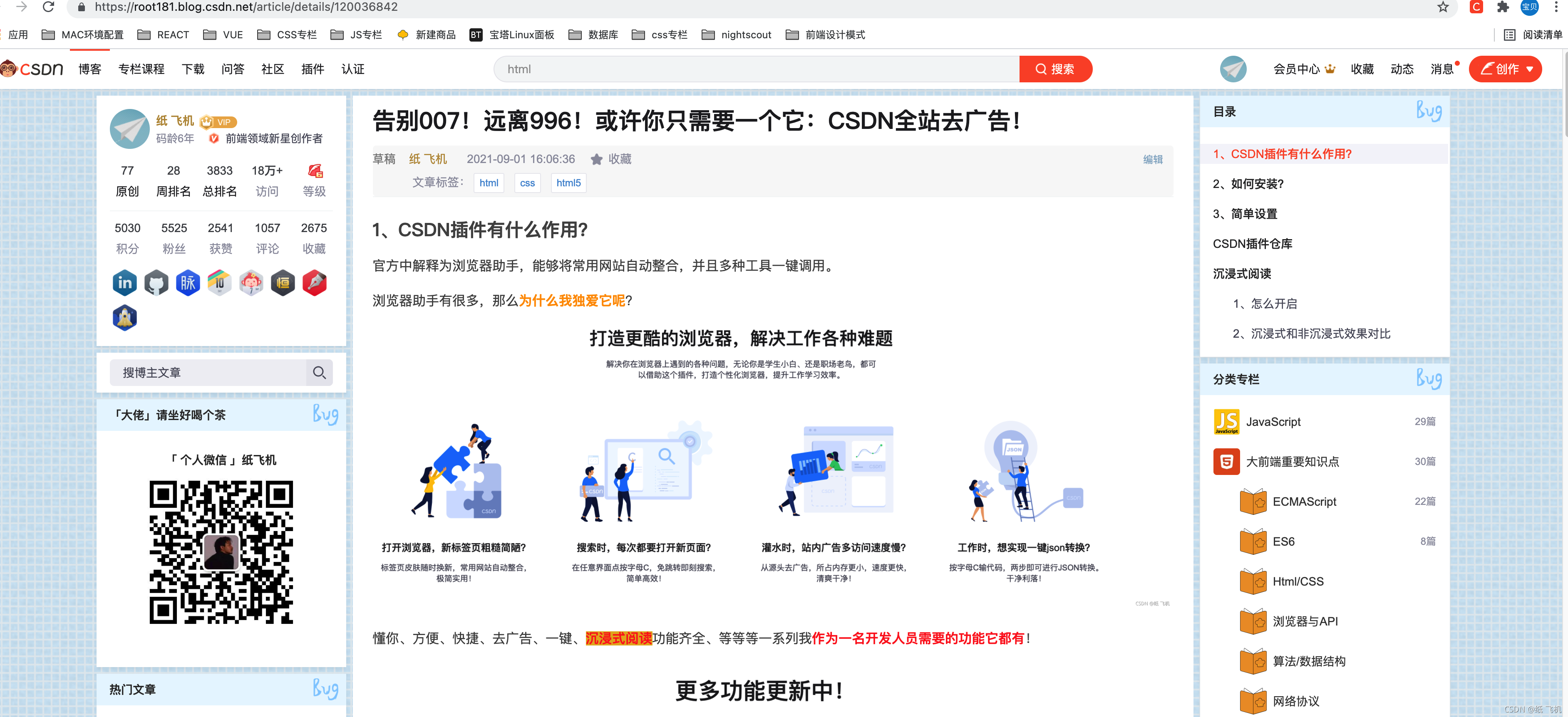Go to the 博客 nav item
This screenshot has height=717, width=1568.
90,69
